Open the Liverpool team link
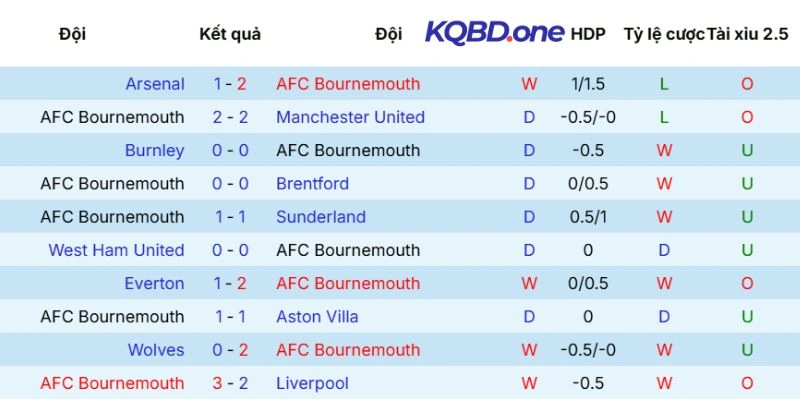Screen dimensions: 800x400 (x=312, y=383)
